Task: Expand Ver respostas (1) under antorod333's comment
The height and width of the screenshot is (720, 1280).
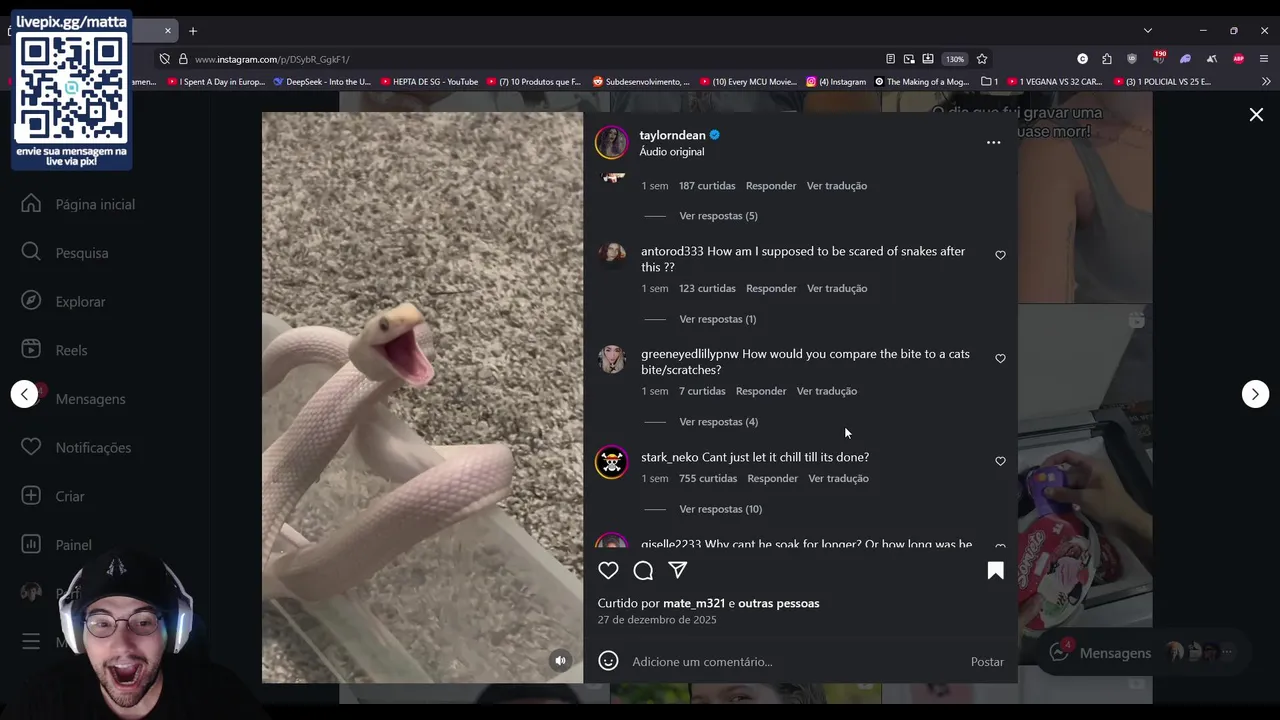Action: click(717, 319)
